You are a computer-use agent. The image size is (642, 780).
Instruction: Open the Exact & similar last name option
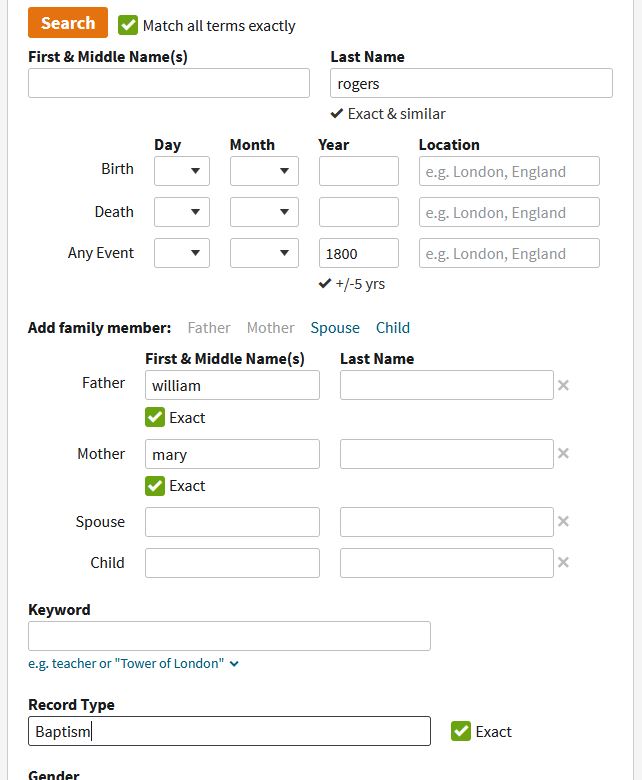pos(388,114)
